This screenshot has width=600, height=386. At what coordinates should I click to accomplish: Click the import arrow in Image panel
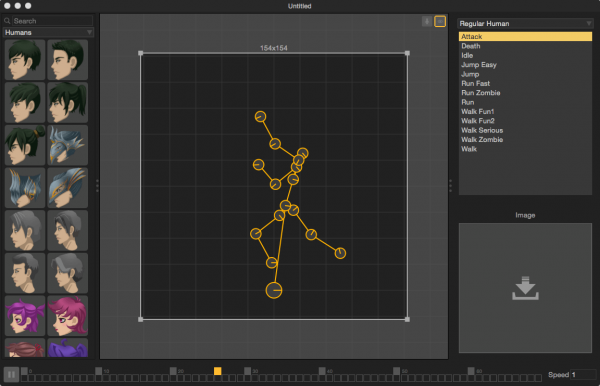click(x=525, y=288)
